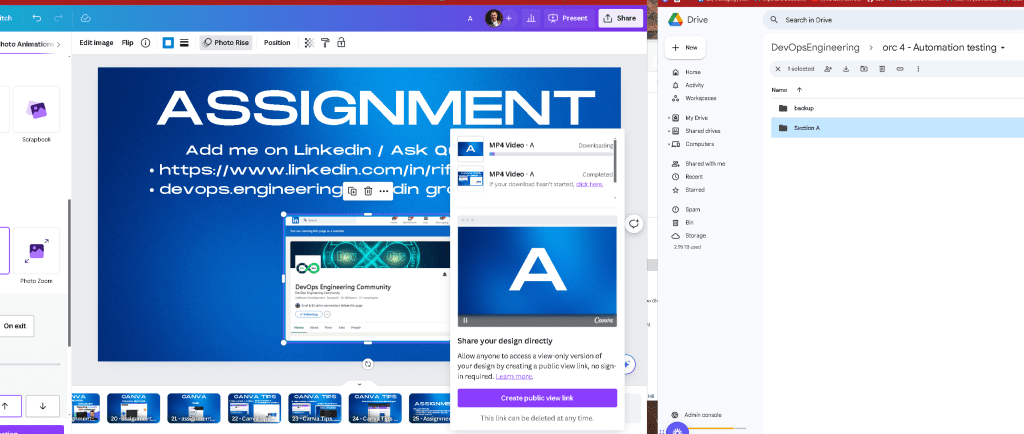Undo the last action in Canva
The width and height of the screenshot is (1024, 434).
pos(37,18)
